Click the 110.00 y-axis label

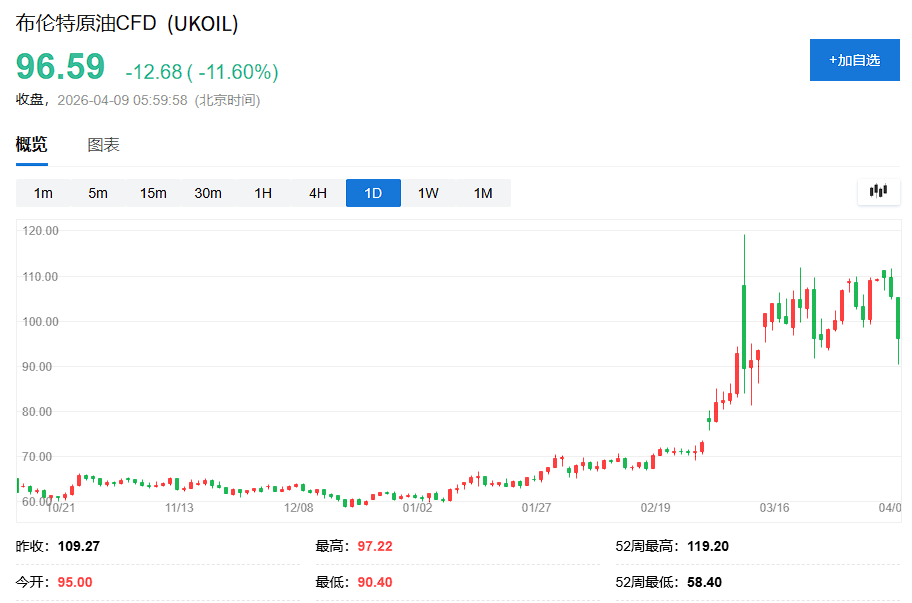[x=40, y=277]
